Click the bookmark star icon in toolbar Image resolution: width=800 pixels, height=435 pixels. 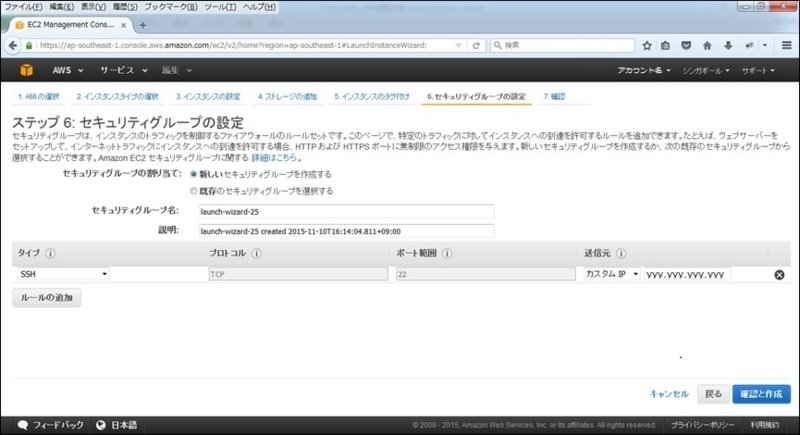pos(648,45)
